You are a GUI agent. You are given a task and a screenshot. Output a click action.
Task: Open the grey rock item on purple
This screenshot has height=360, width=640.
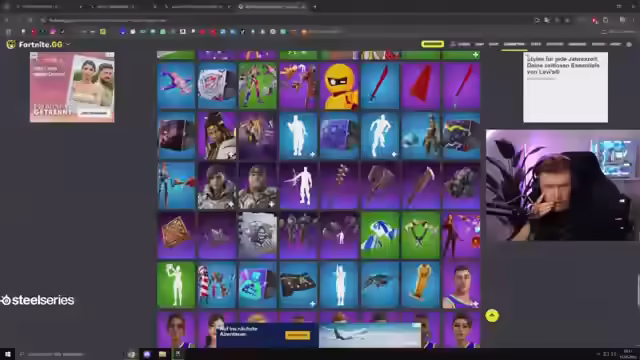click(x=461, y=186)
